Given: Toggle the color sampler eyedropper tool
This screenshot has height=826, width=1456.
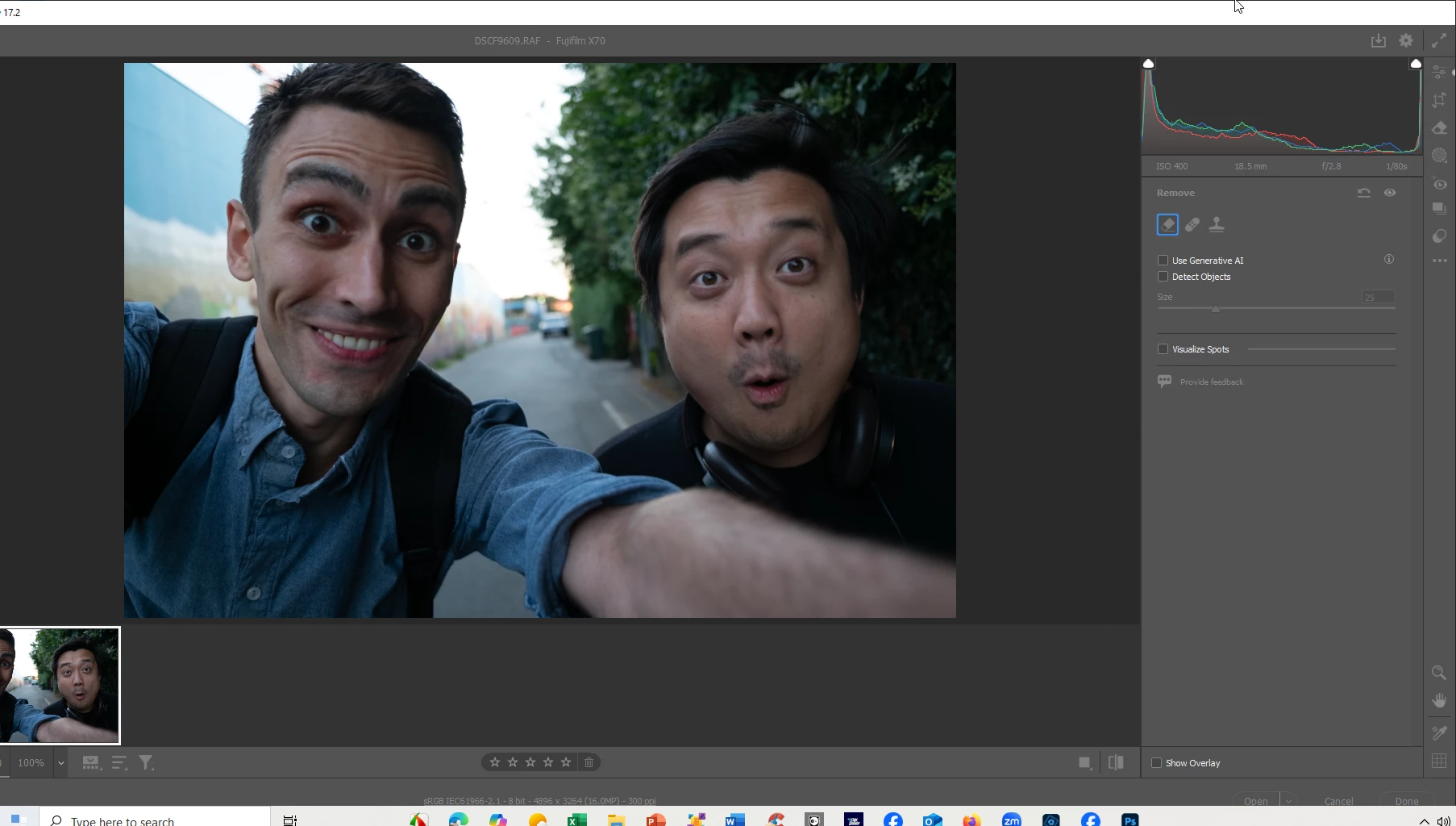Looking at the screenshot, I should coord(1439,732).
